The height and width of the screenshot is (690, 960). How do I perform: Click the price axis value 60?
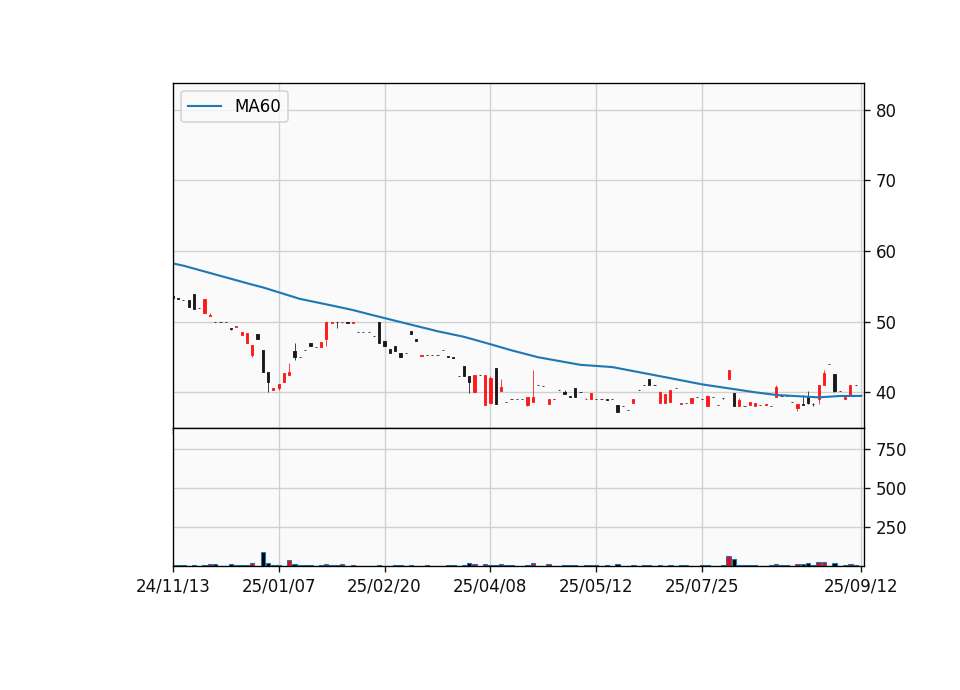886,252
